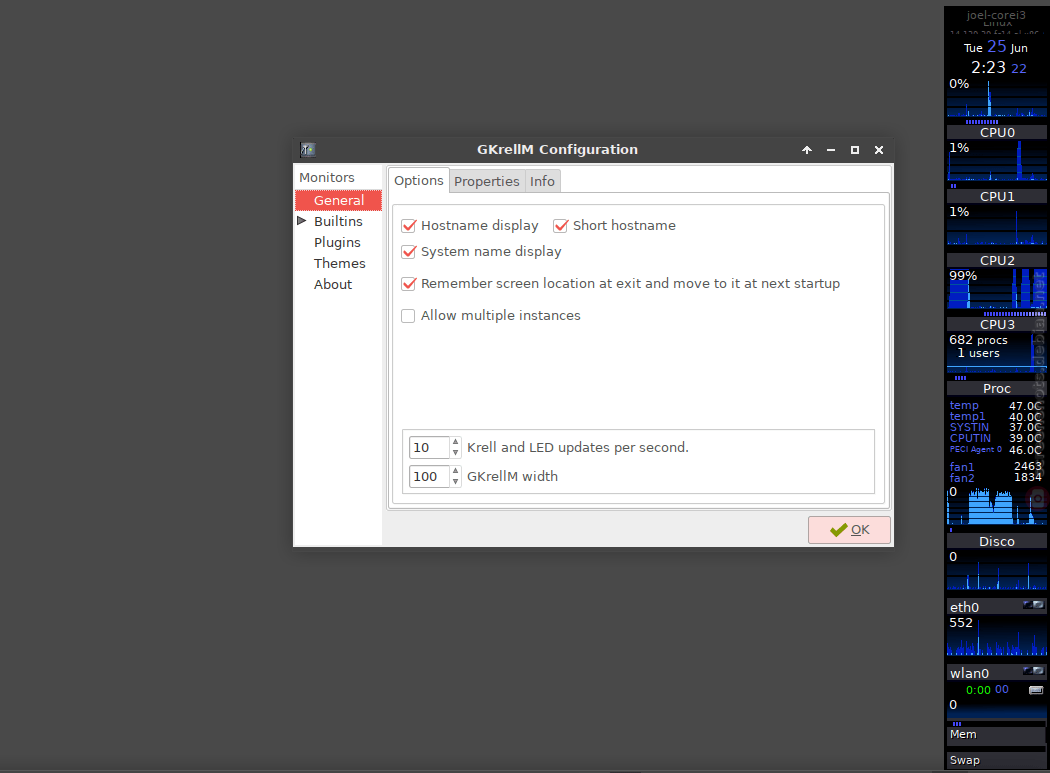Click the wlan0 network LED indicator

[1033, 671]
